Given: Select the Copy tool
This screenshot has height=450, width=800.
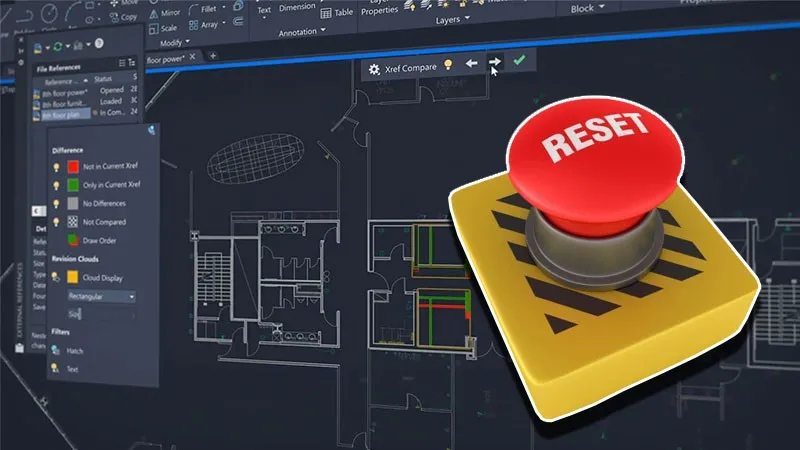Looking at the screenshot, I should point(123,17).
